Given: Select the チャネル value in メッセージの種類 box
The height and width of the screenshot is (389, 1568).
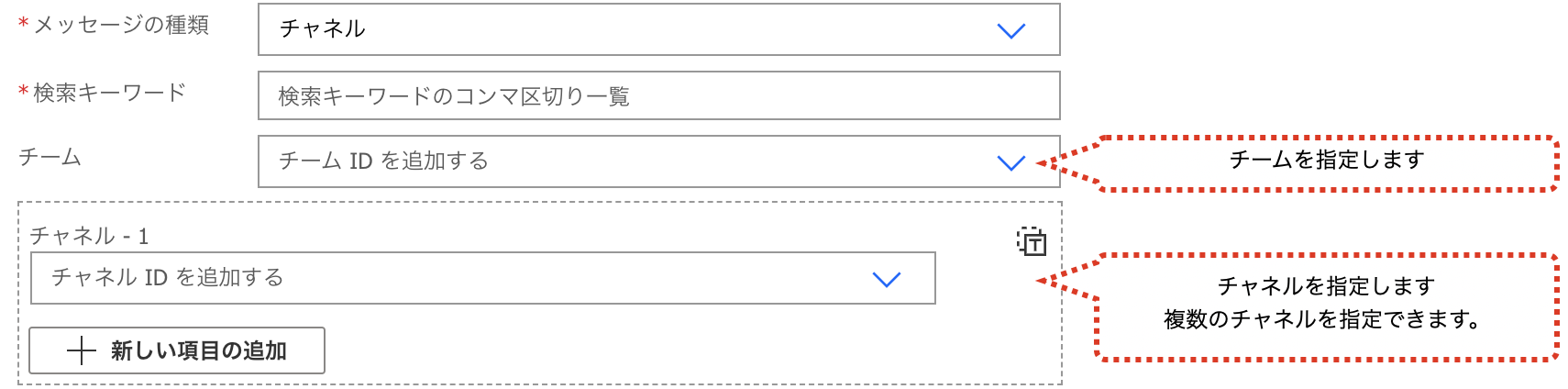Looking at the screenshot, I should pos(323,29).
